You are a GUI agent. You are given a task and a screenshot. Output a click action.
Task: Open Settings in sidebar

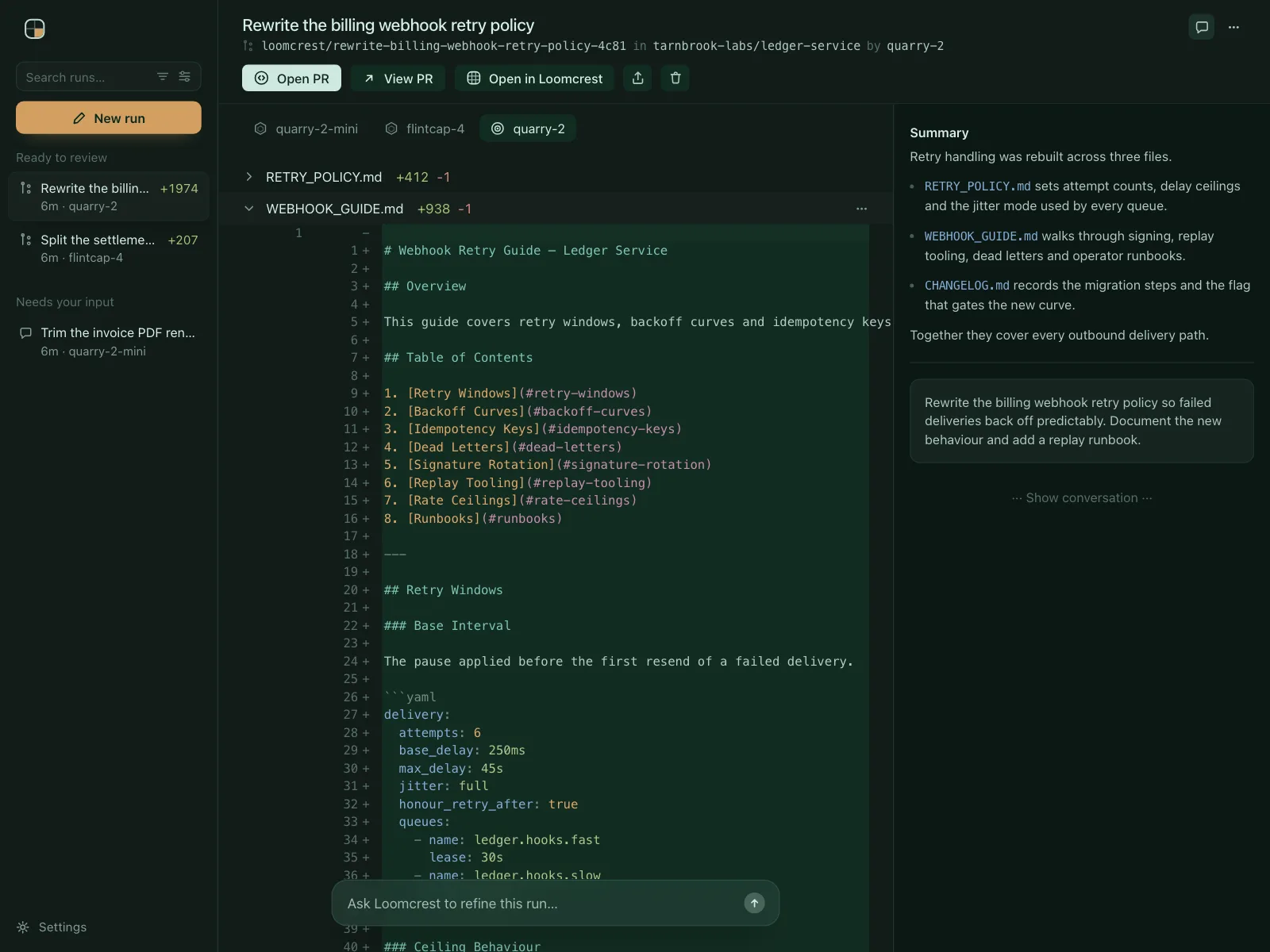(x=52, y=927)
